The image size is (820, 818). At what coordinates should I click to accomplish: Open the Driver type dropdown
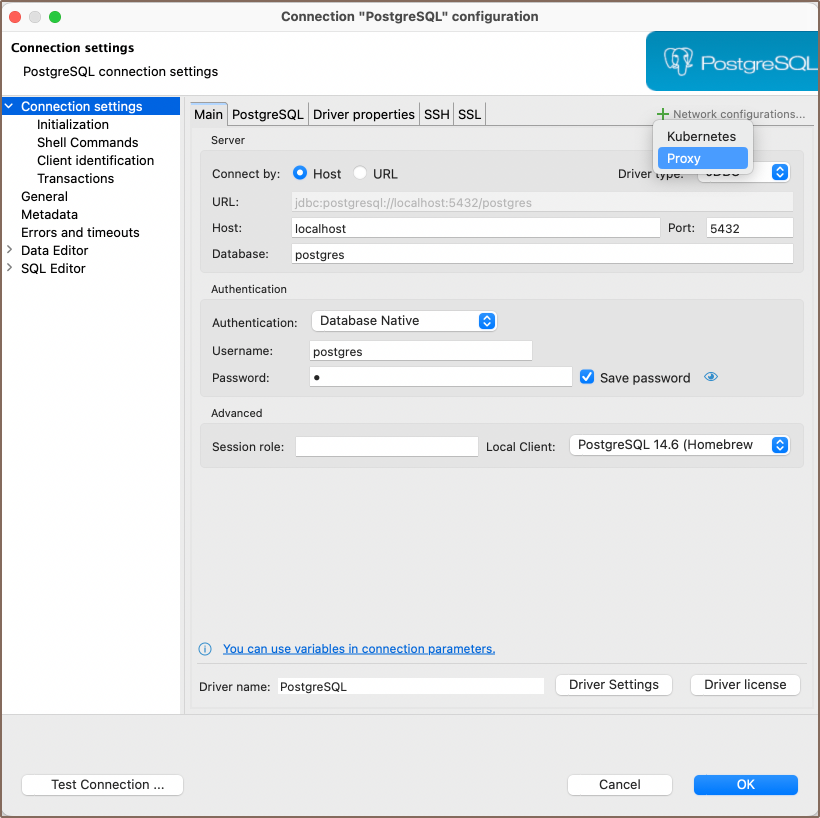[x=780, y=172]
